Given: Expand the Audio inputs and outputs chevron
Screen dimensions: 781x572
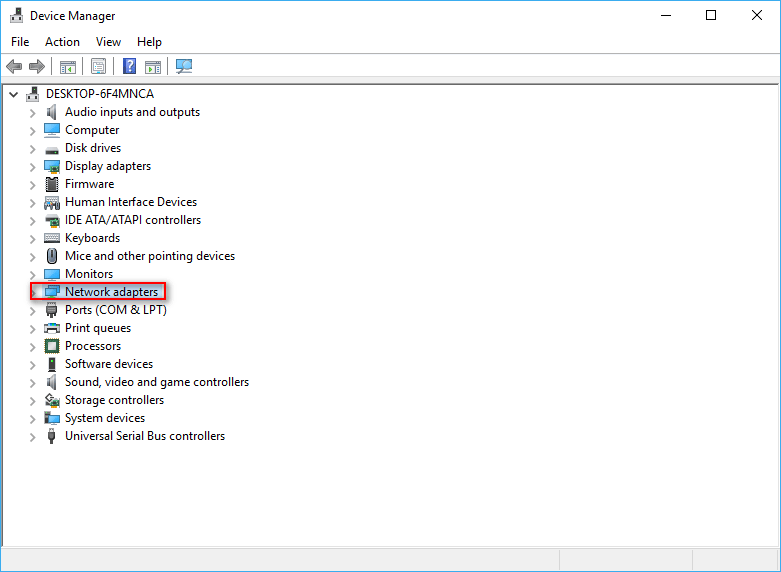Looking at the screenshot, I should 33,113.
